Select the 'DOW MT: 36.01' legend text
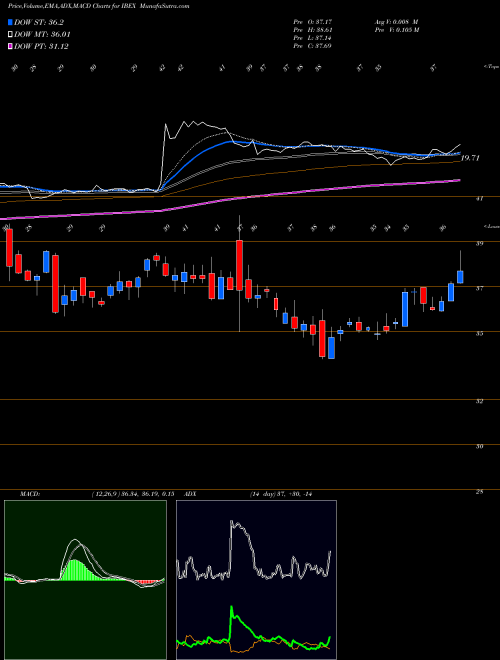 tap(43, 35)
